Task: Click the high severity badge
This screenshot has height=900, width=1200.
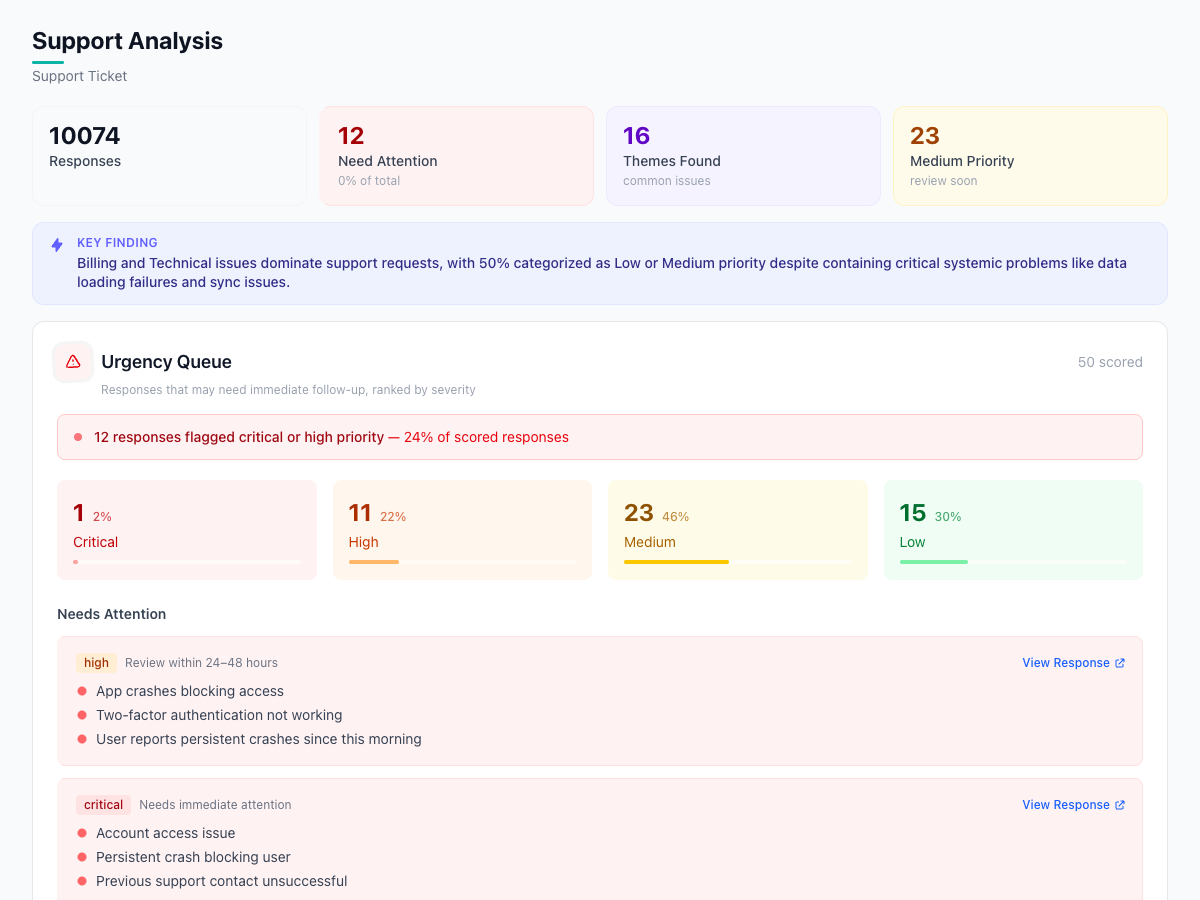Action: [96, 662]
